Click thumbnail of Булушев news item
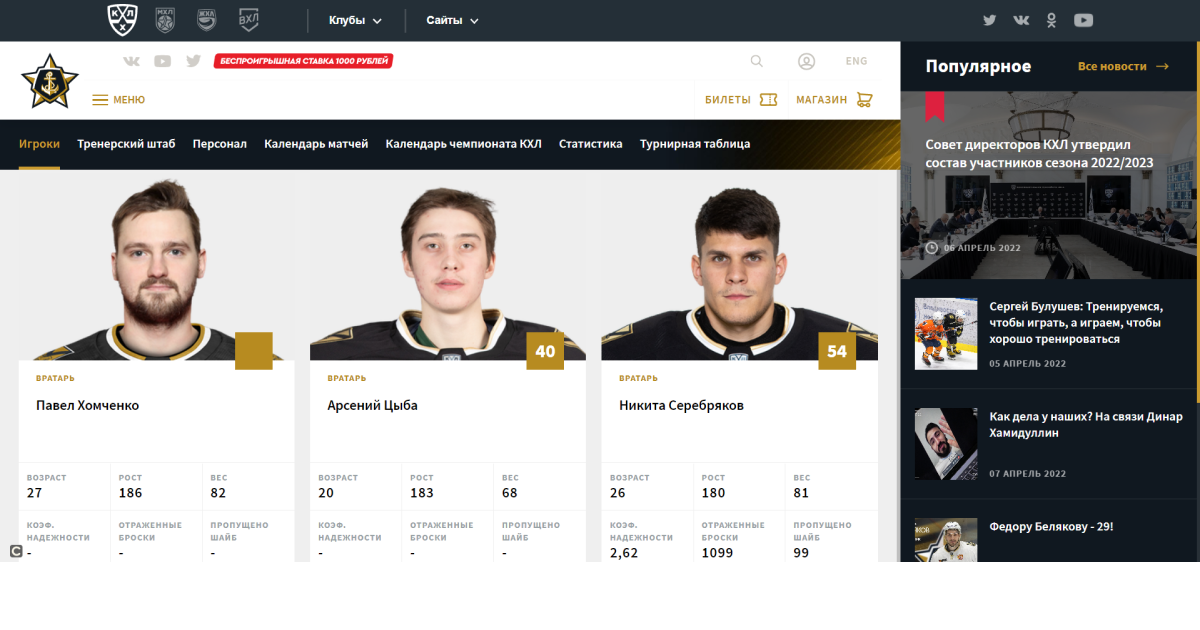This screenshot has width=1200, height=630. (946, 334)
